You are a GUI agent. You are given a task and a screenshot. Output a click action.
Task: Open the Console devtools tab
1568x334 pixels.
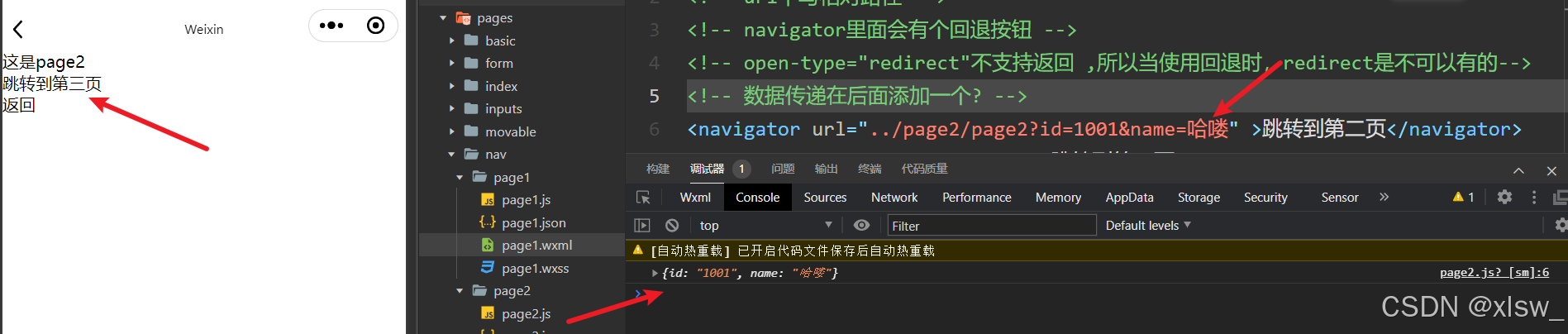click(757, 198)
